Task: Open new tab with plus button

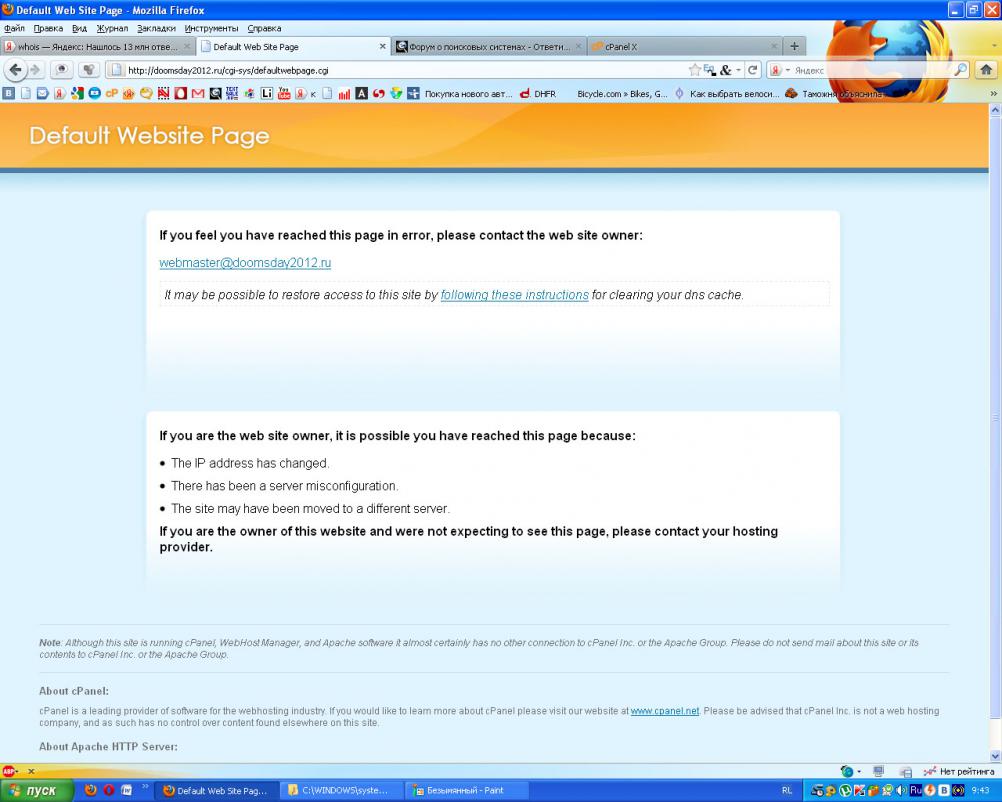Action: click(x=794, y=46)
